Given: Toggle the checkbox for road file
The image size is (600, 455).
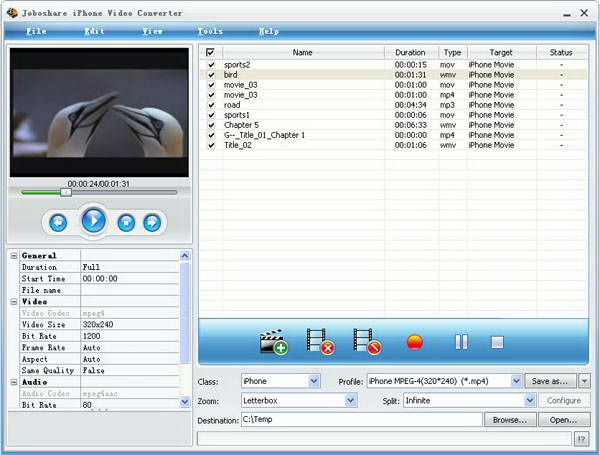Looking at the screenshot, I should click(211, 105).
